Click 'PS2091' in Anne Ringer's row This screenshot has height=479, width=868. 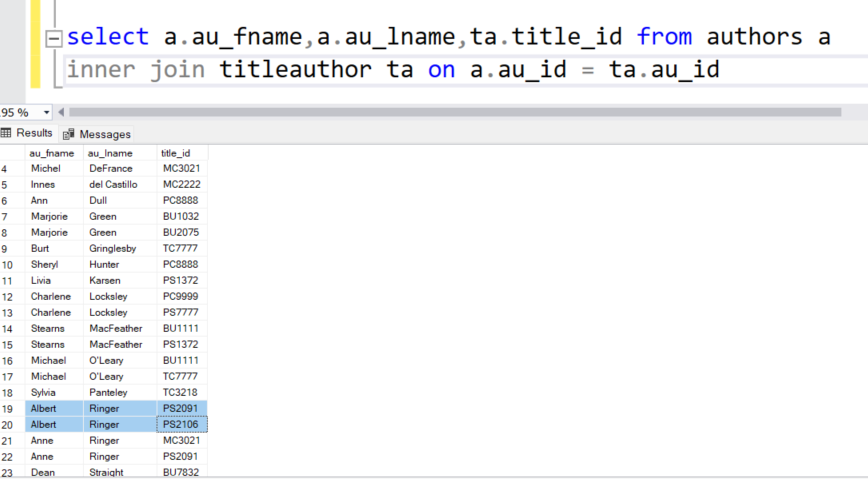click(182, 457)
